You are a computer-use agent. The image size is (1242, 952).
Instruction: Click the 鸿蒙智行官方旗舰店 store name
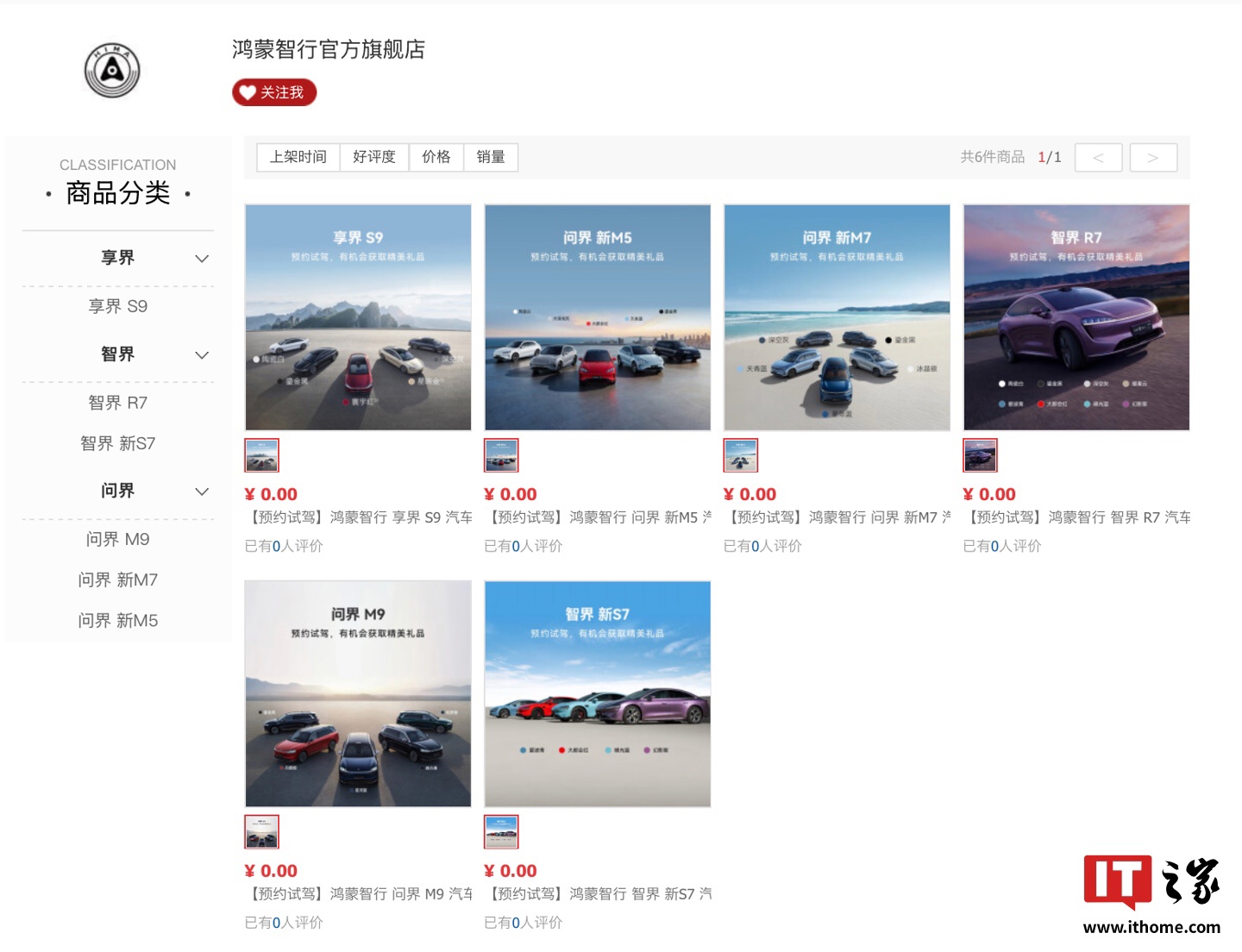coord(329,49)
